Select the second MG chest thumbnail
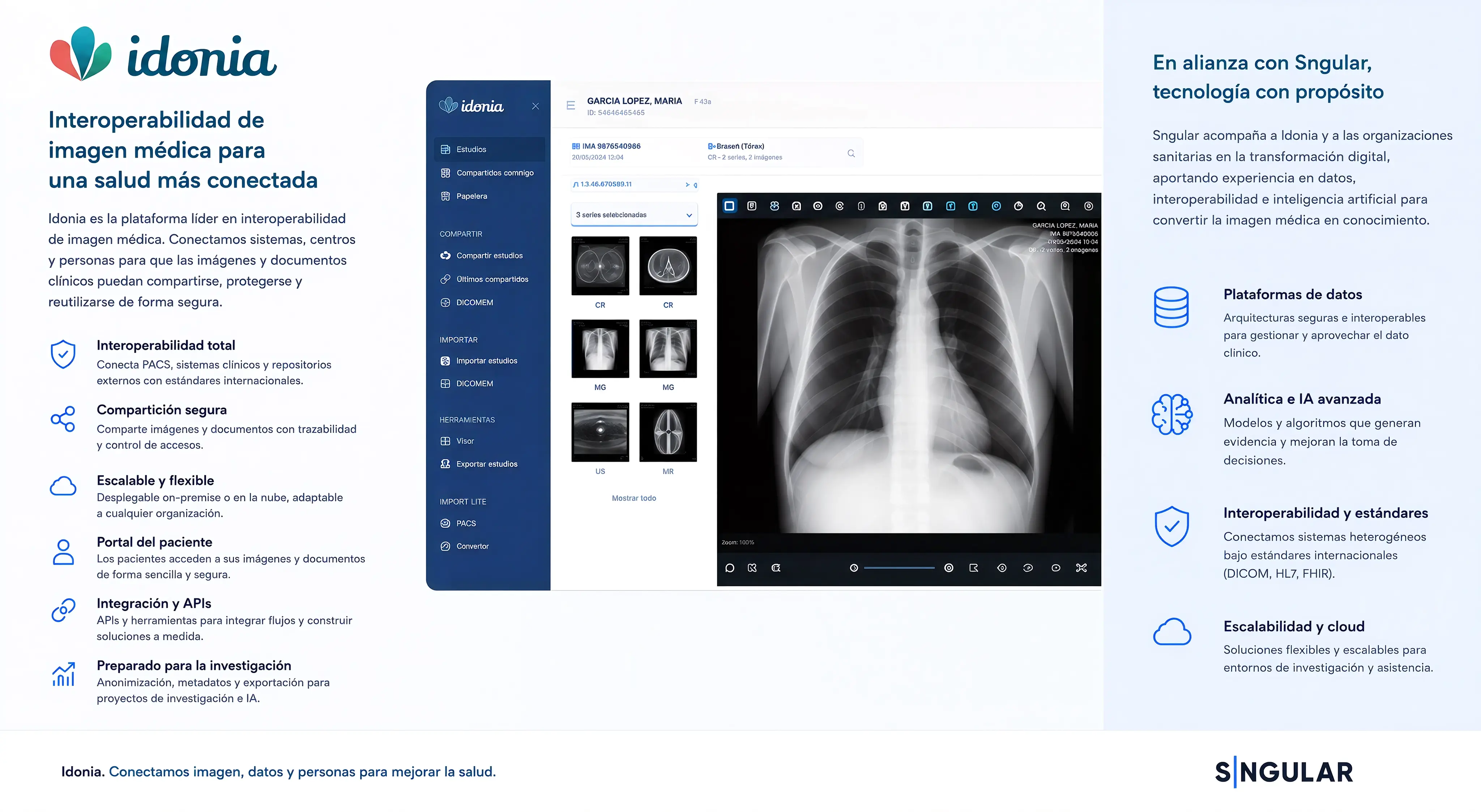This screenshot has width=1481, height=812. pyautogui.click(x=668, y=349)
